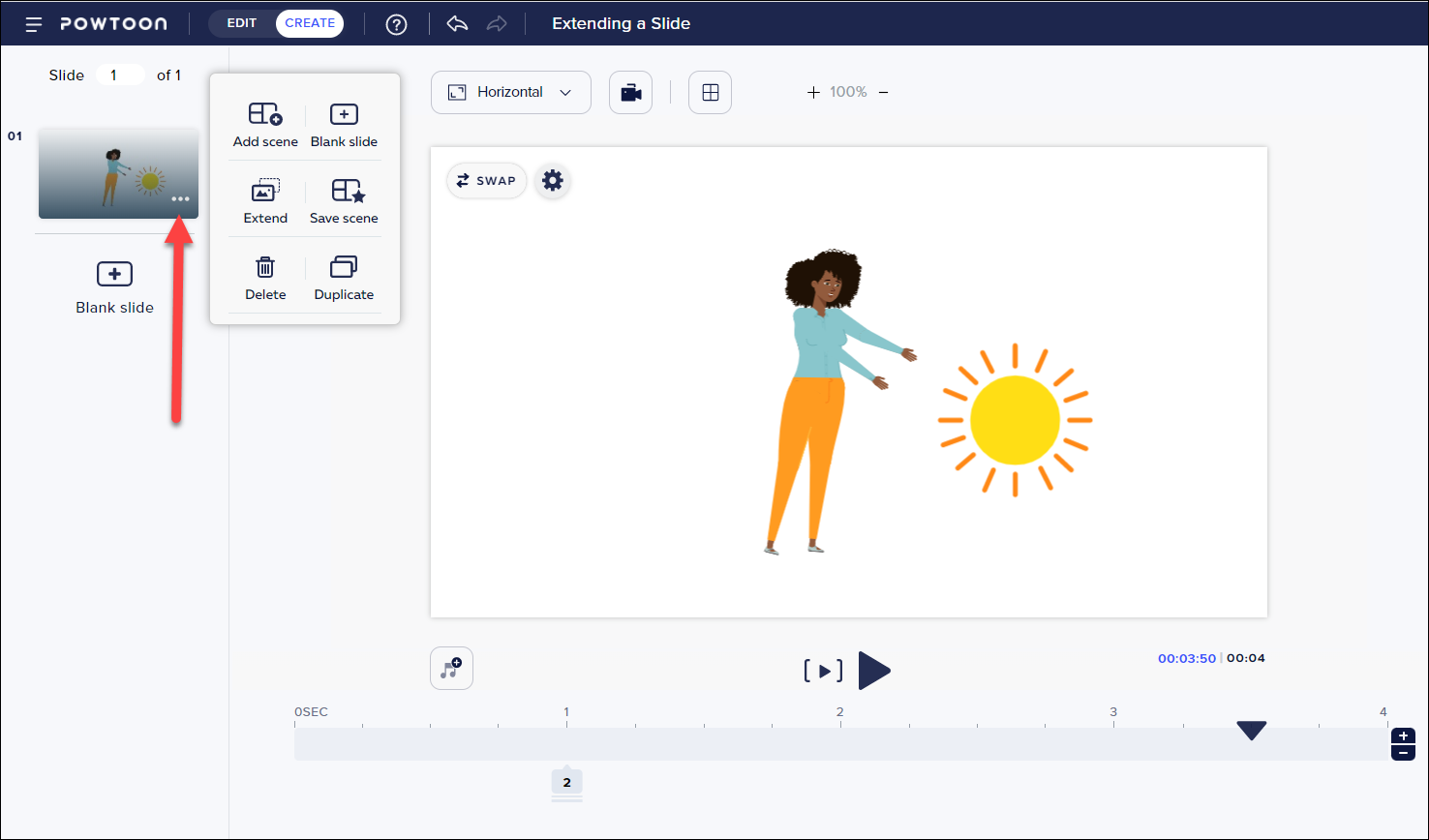Play the full Powtoon
This screenshot has height=840, width=1429.
(873, 671)
